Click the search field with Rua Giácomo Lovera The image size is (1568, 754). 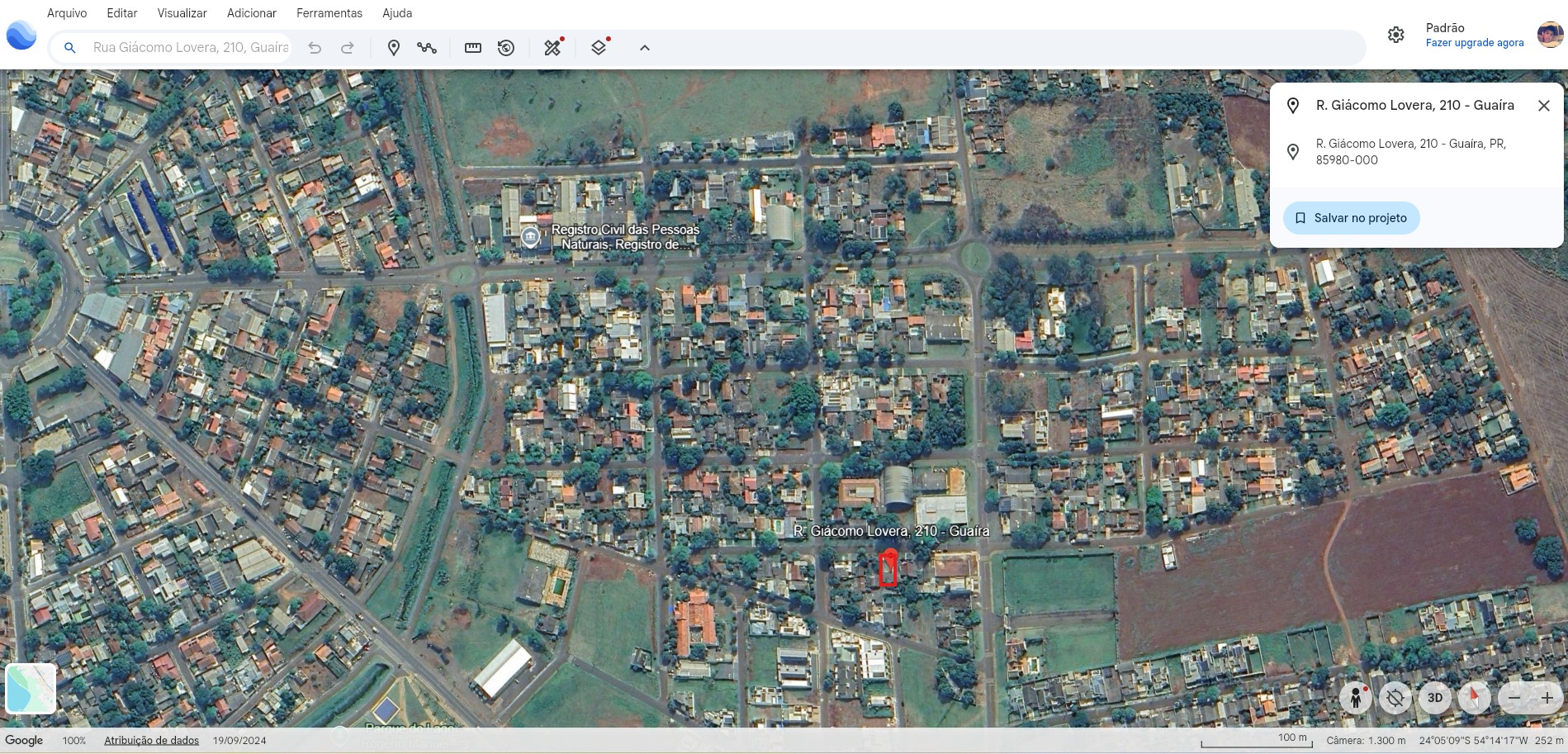tap(190, 48)
